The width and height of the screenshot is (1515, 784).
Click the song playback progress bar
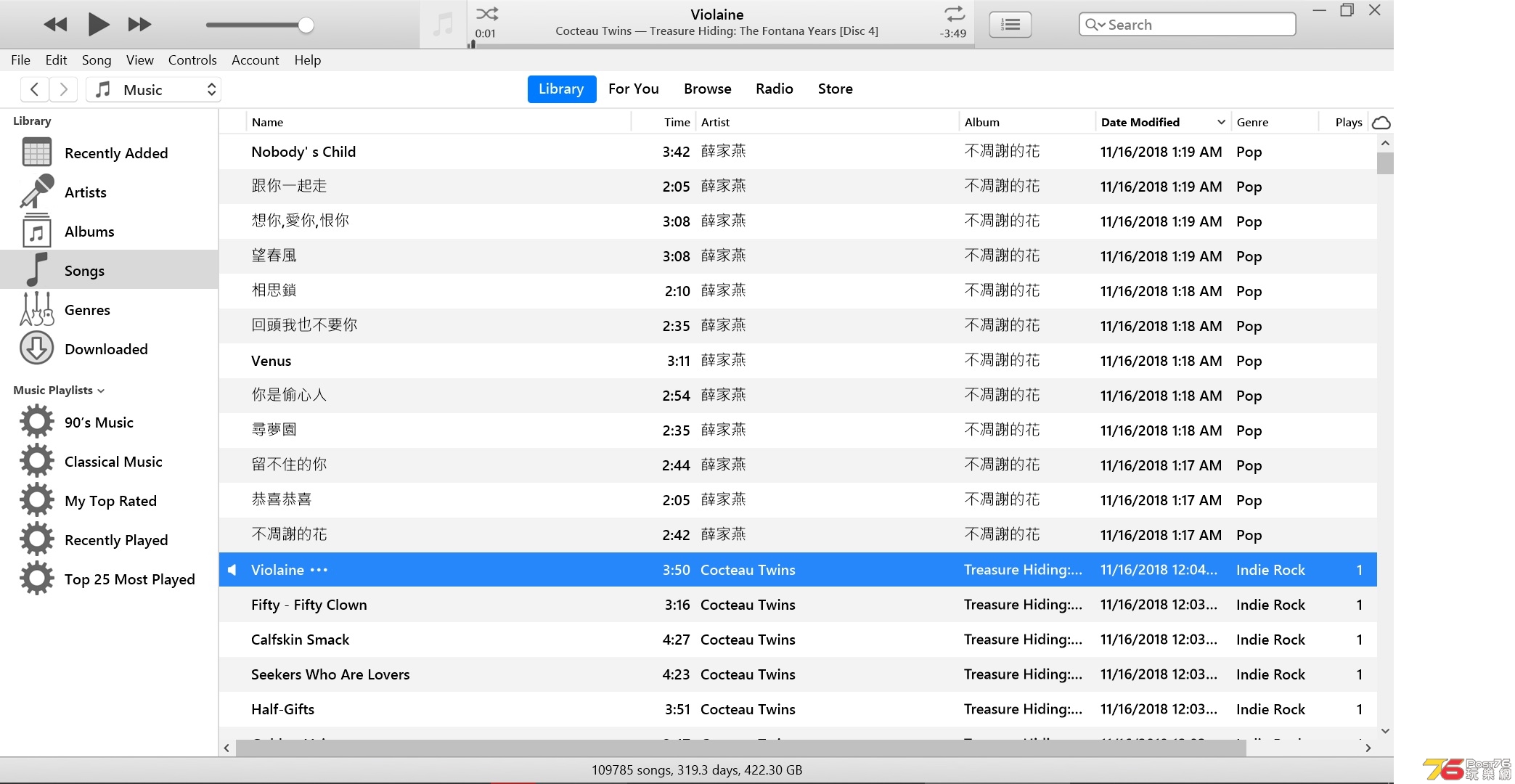click(720, 45)
